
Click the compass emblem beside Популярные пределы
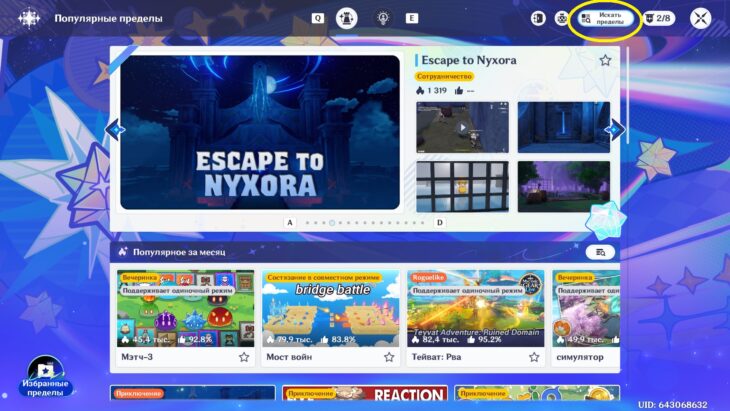pyautogui.click(x=29, y=19)
